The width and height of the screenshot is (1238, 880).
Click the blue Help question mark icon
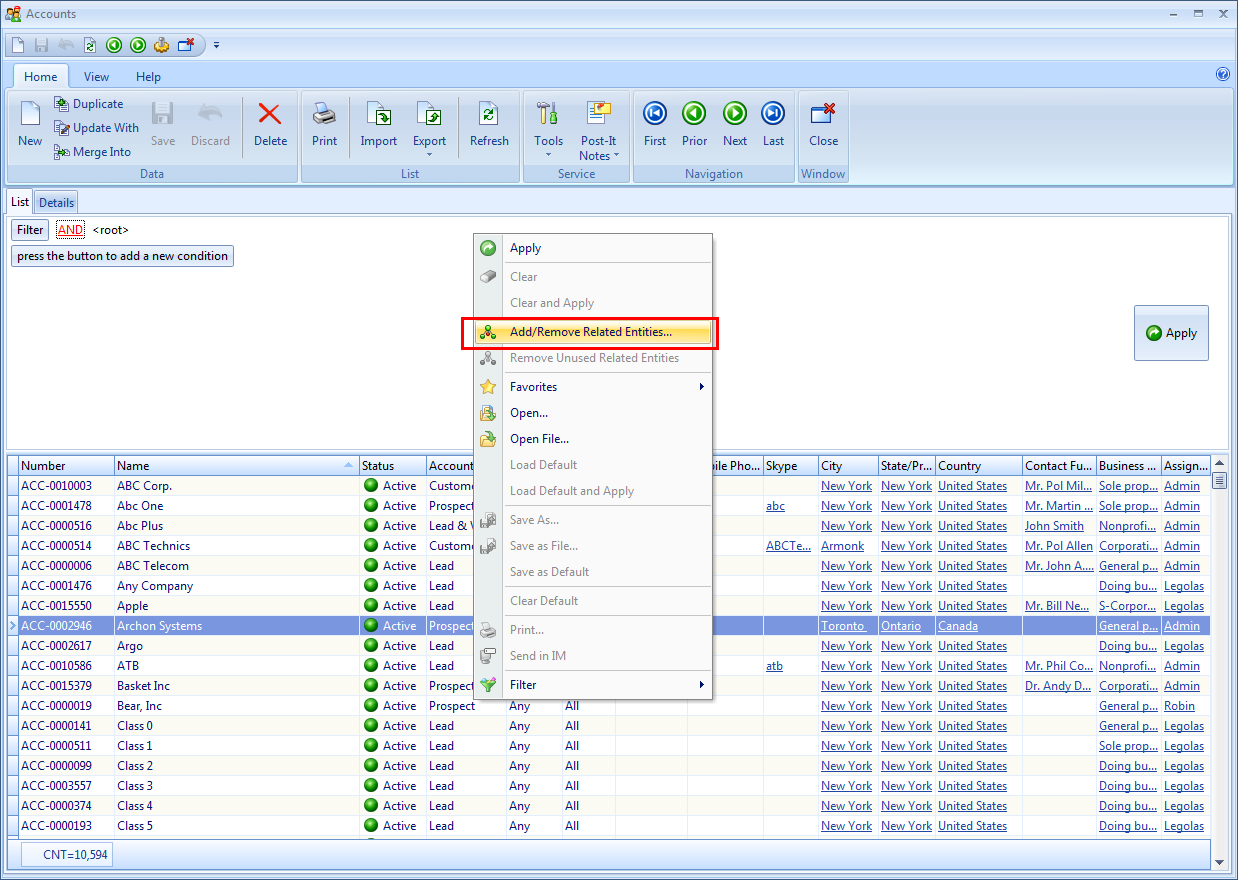tap(1222, 74)
